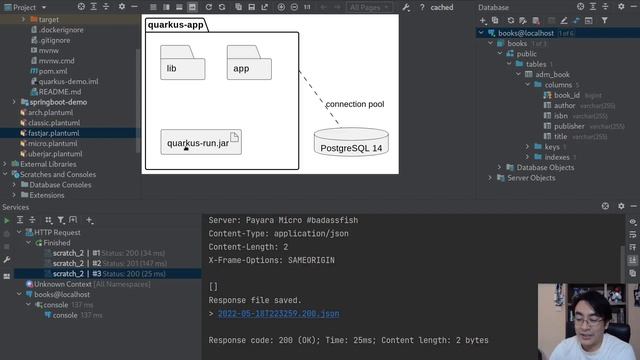Expand the springboot-demo module
640x360 pixels.
point(14,102)
